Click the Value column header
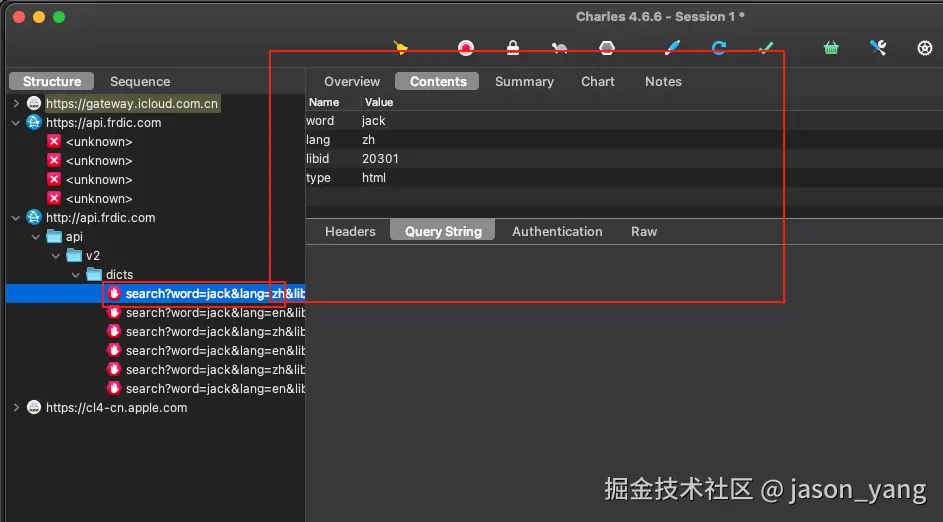 [x=379, y=102]
